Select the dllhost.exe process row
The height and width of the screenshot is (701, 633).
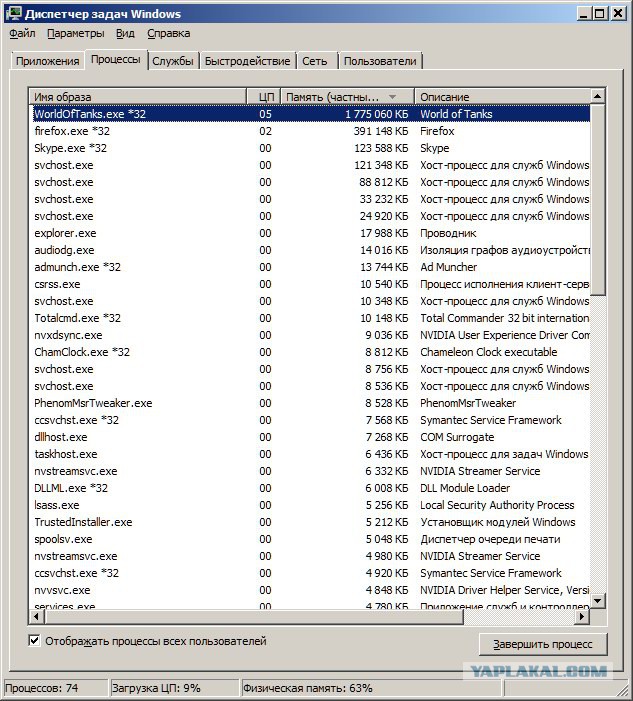pyautogui.click(x=311, y=437)
